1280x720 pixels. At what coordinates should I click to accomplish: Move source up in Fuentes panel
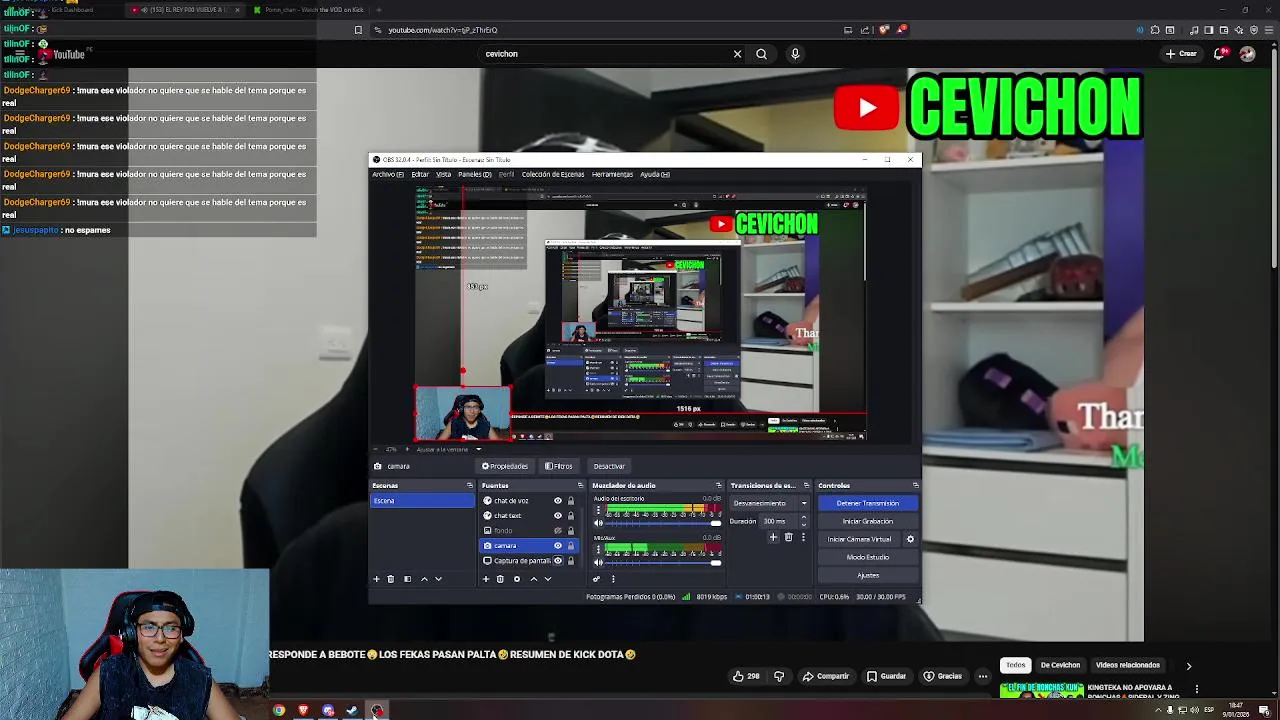533,579
